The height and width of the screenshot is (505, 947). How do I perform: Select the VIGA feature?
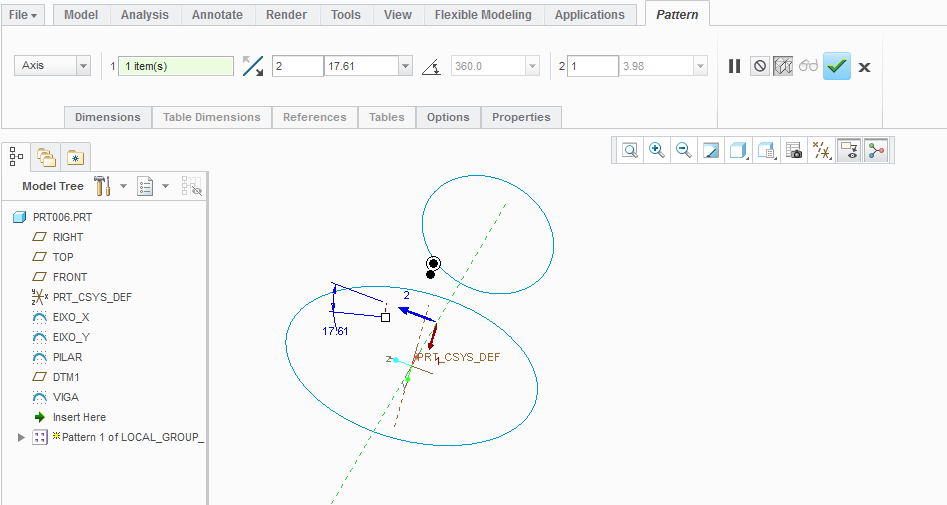[x=65, y=397]
